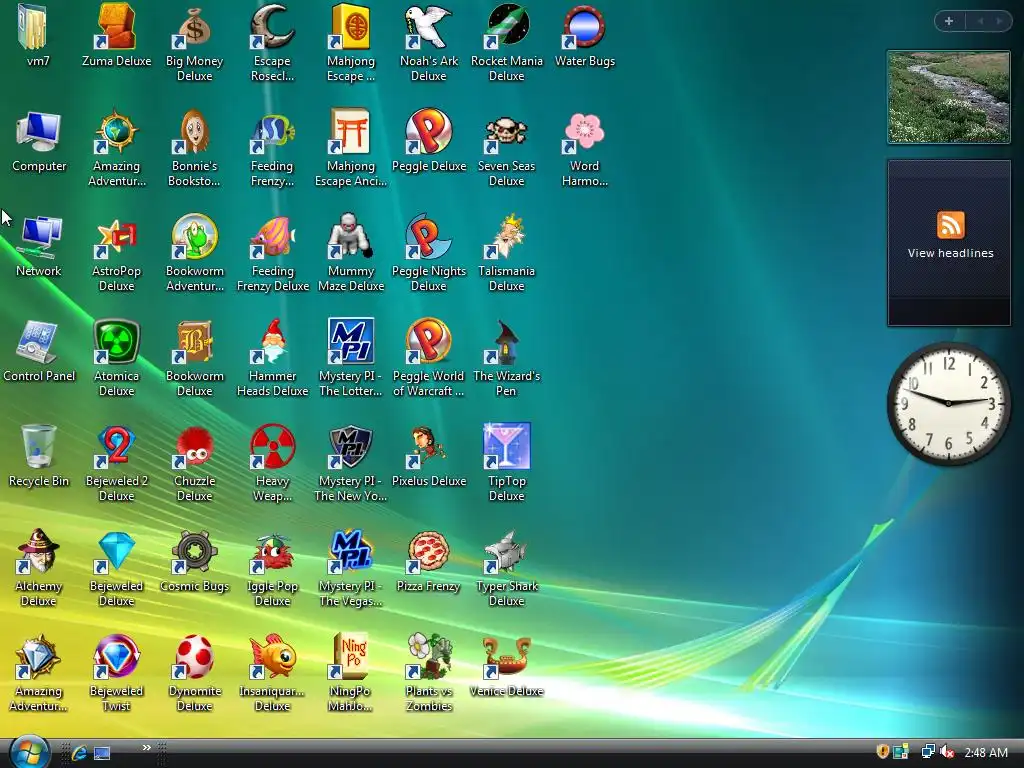Click the Heavy Weapon radiation icon
This screenshot has height=768, width=1024.
(x=272, y=447)
